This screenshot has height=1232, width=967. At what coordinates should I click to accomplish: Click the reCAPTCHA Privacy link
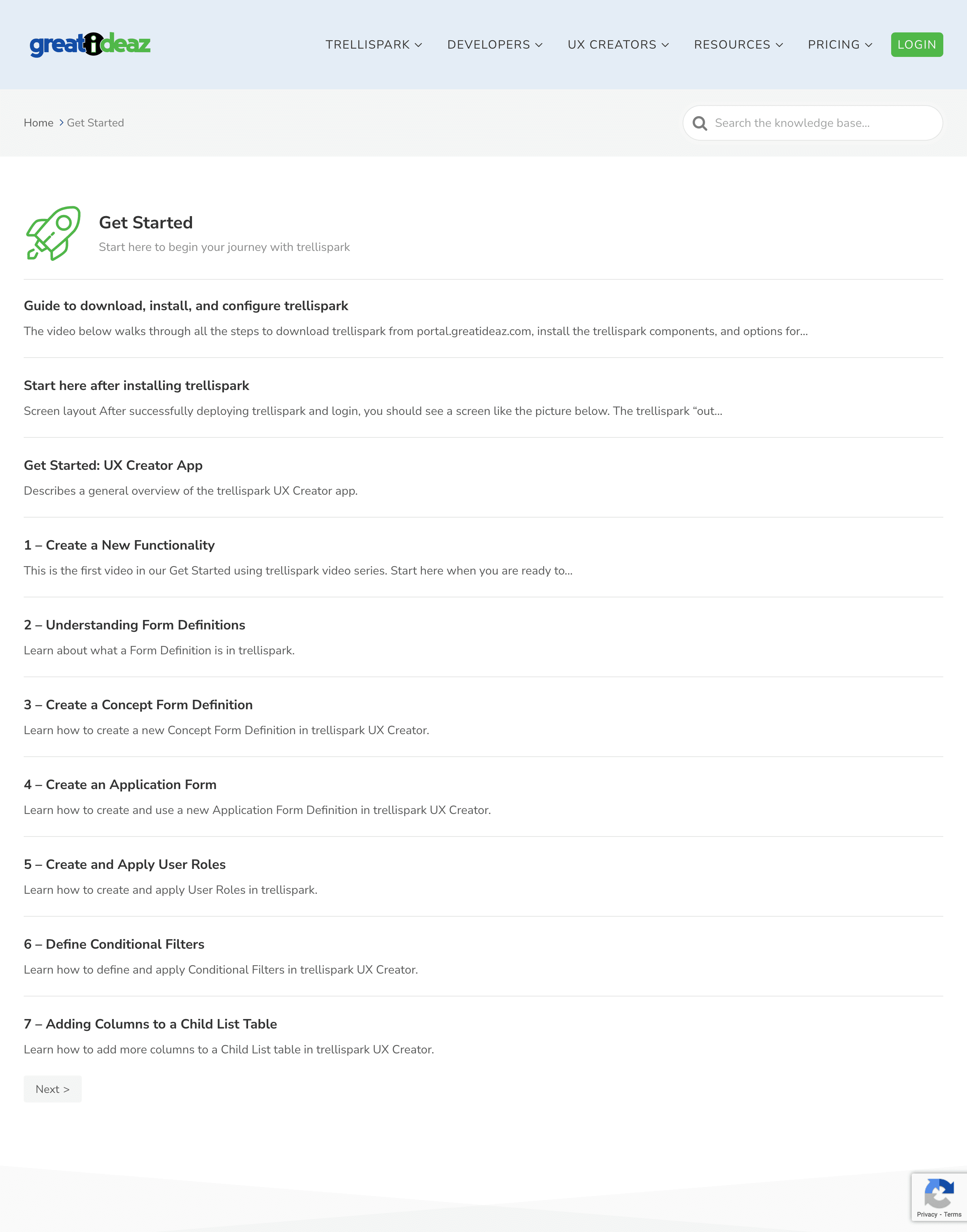click(927, 1215)
